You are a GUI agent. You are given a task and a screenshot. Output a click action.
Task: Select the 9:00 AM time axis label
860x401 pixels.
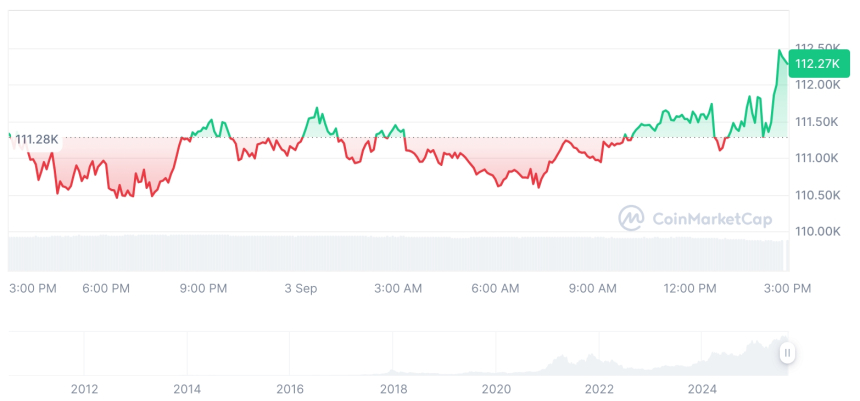tap(593, 288)
